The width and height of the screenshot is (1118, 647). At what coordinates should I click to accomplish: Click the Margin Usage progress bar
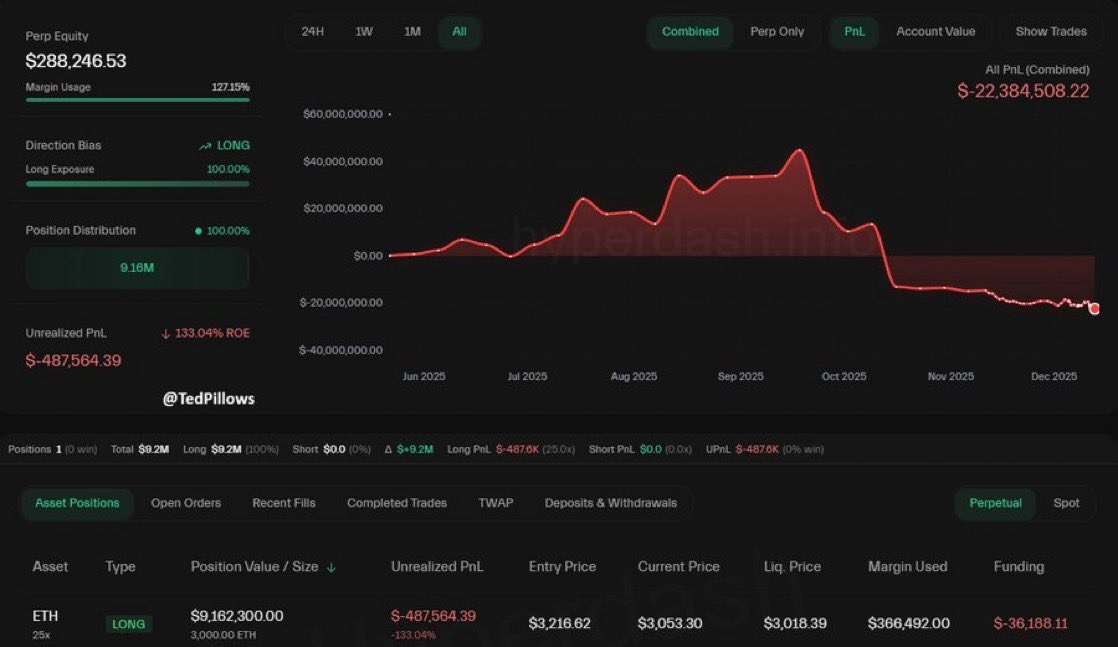pos(138,100)
